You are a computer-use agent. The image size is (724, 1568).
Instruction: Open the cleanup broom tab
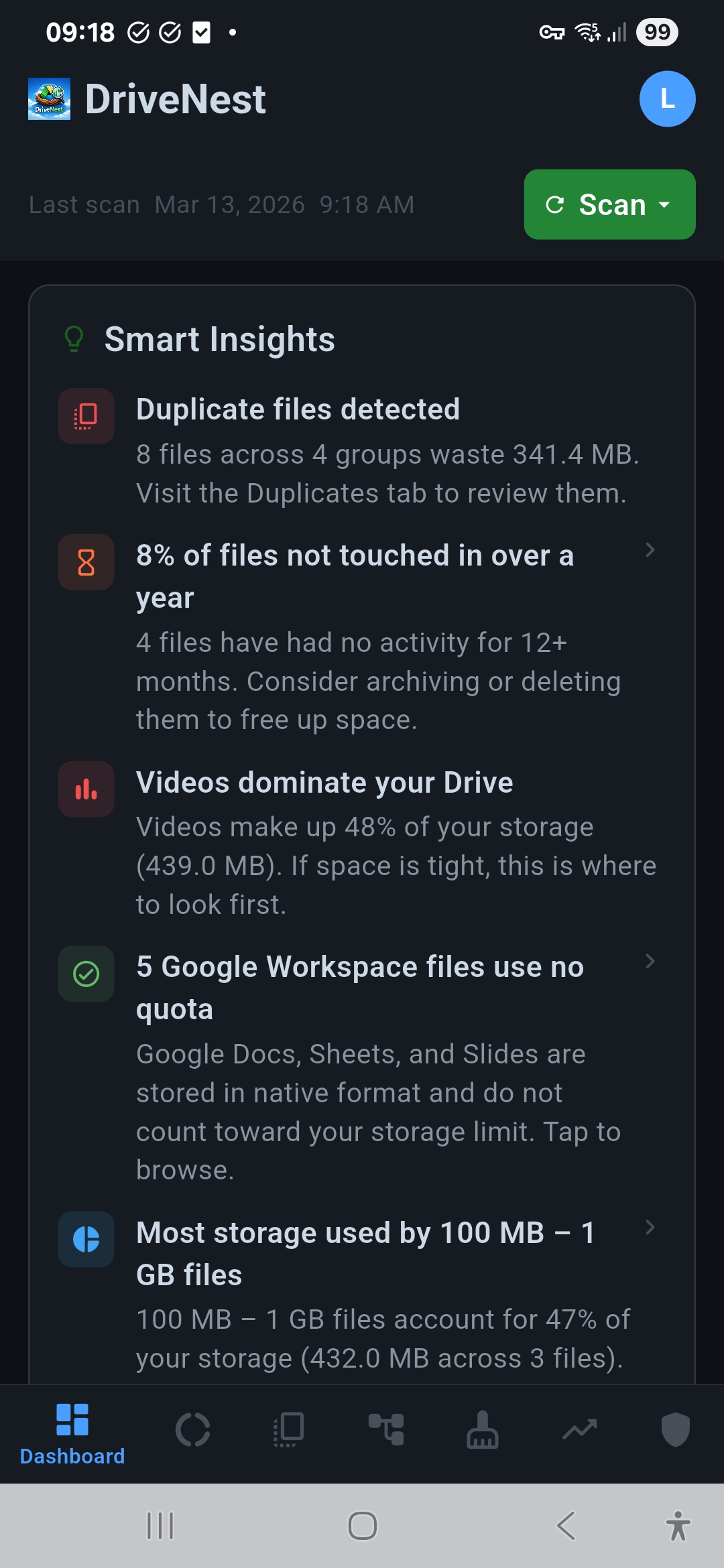tap(483, 1430)
